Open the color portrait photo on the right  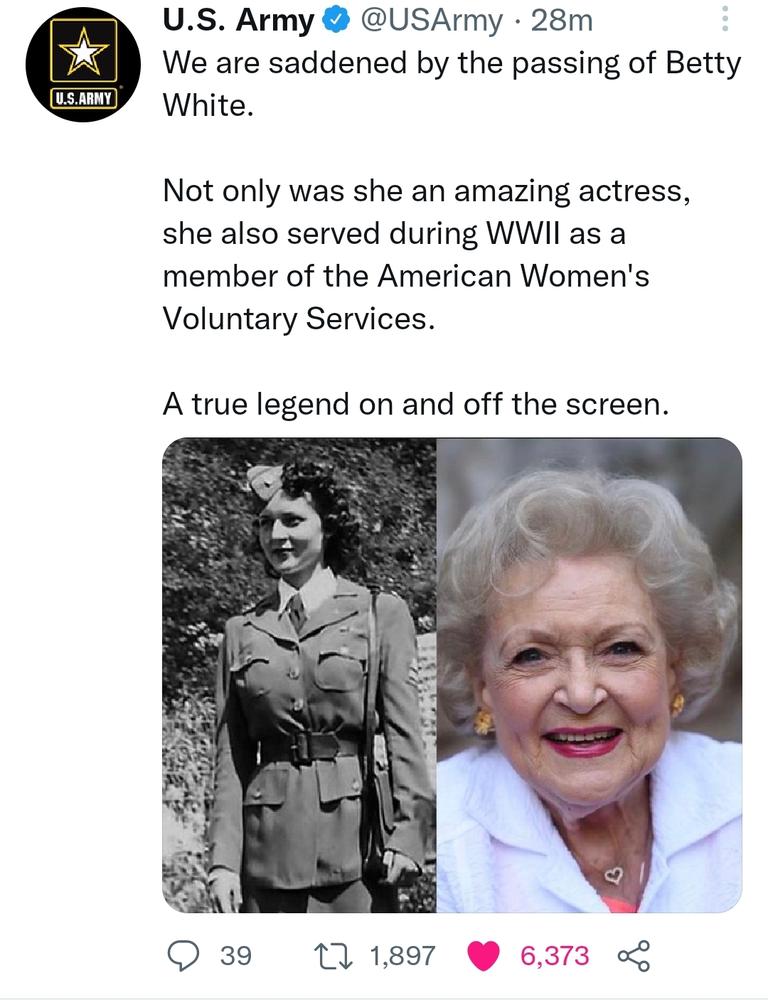[x=589, y=675]
